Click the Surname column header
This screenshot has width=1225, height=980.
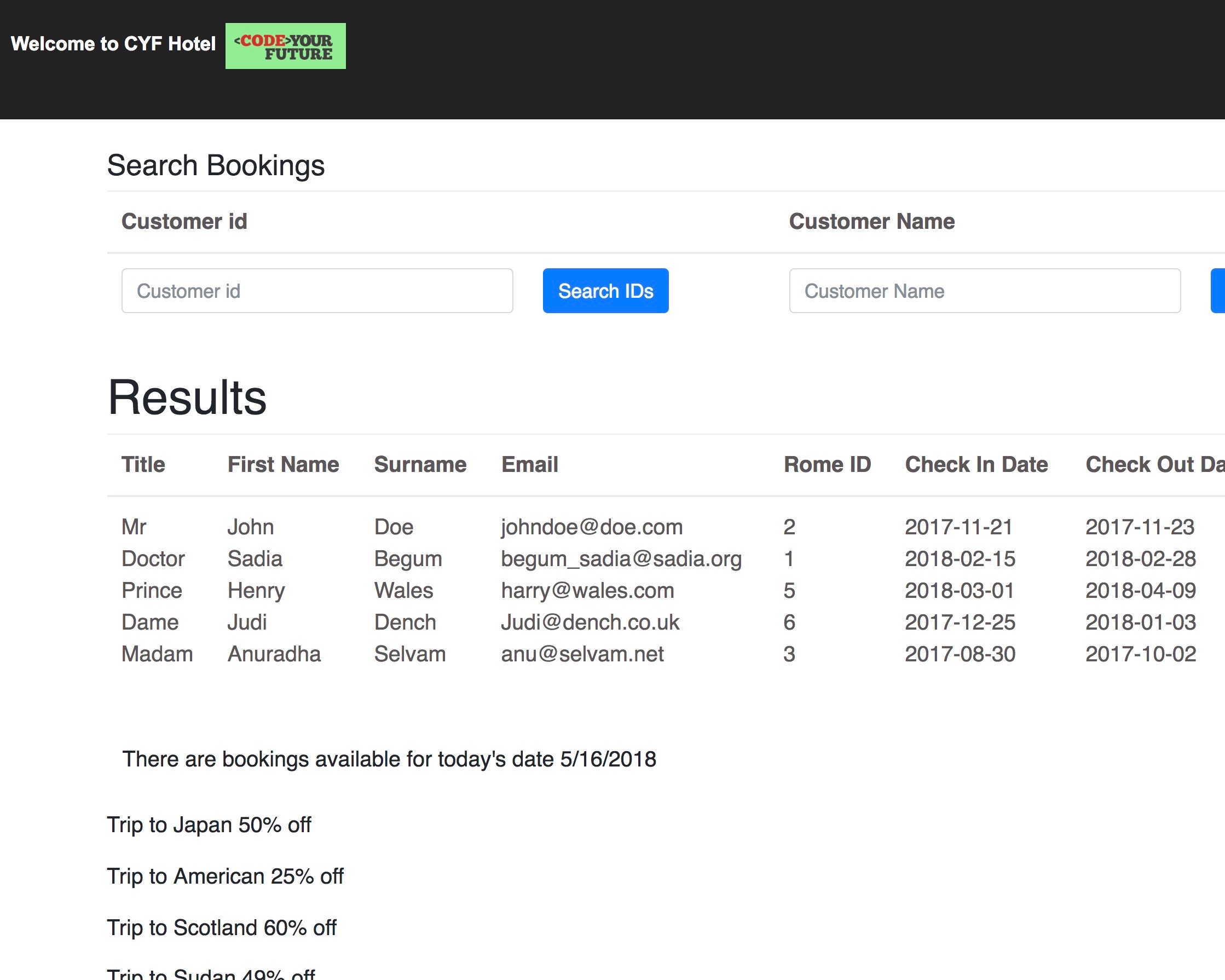(x=420, y=465)
